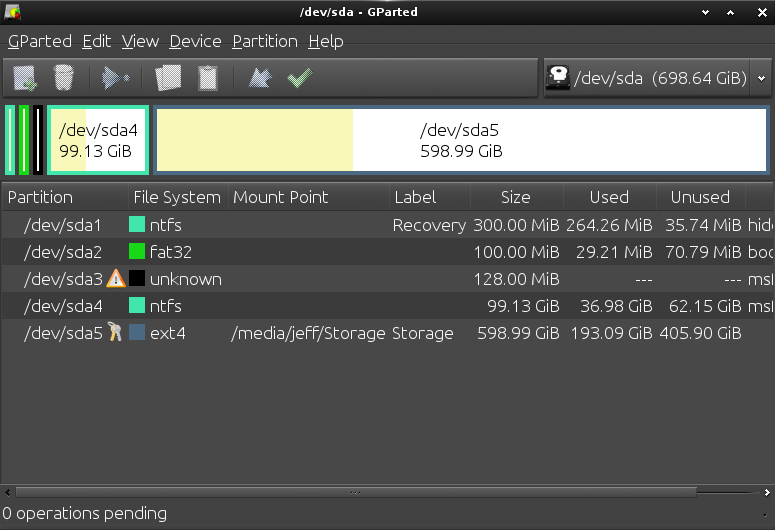Click the GParted app icon in title bar
The height and width of the screenshot is (530, 775).
coord(12,12)
